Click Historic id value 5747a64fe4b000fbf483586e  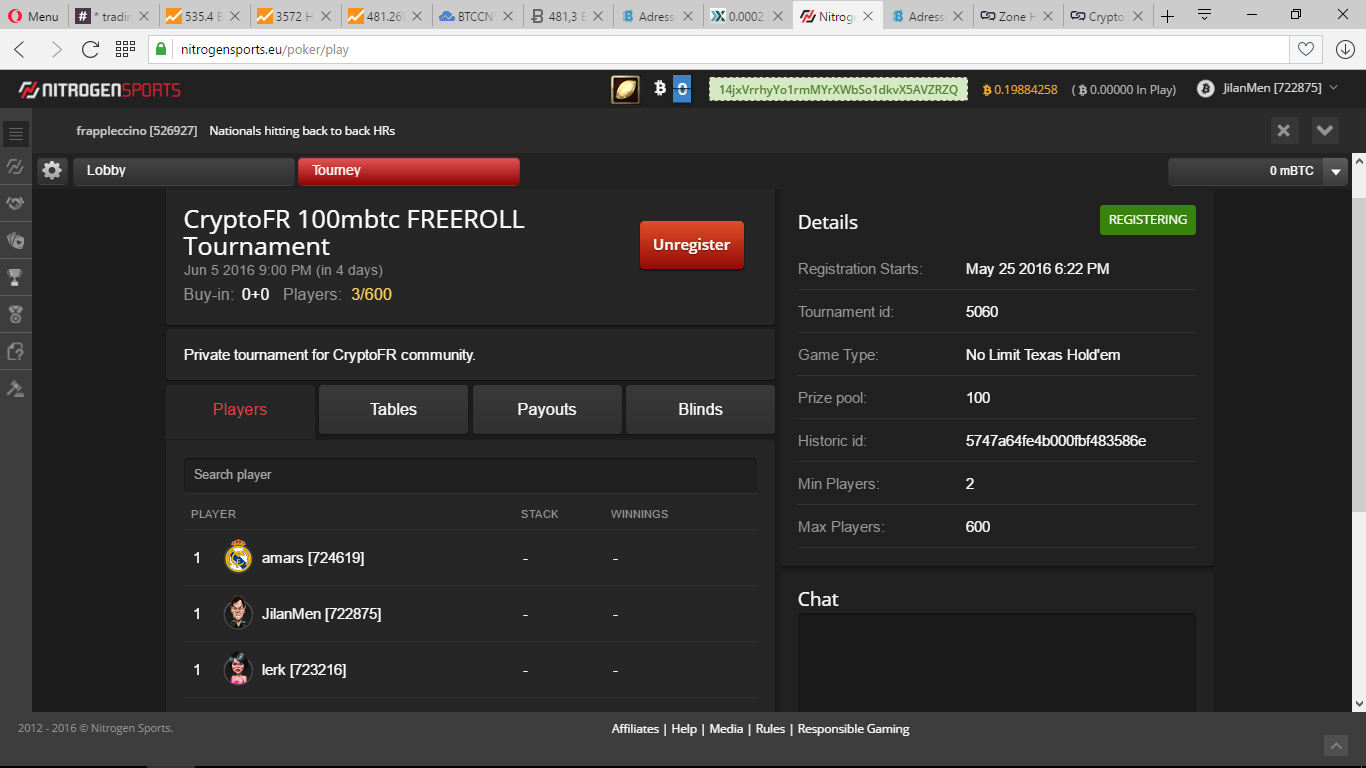click(x=1056, y=441)
